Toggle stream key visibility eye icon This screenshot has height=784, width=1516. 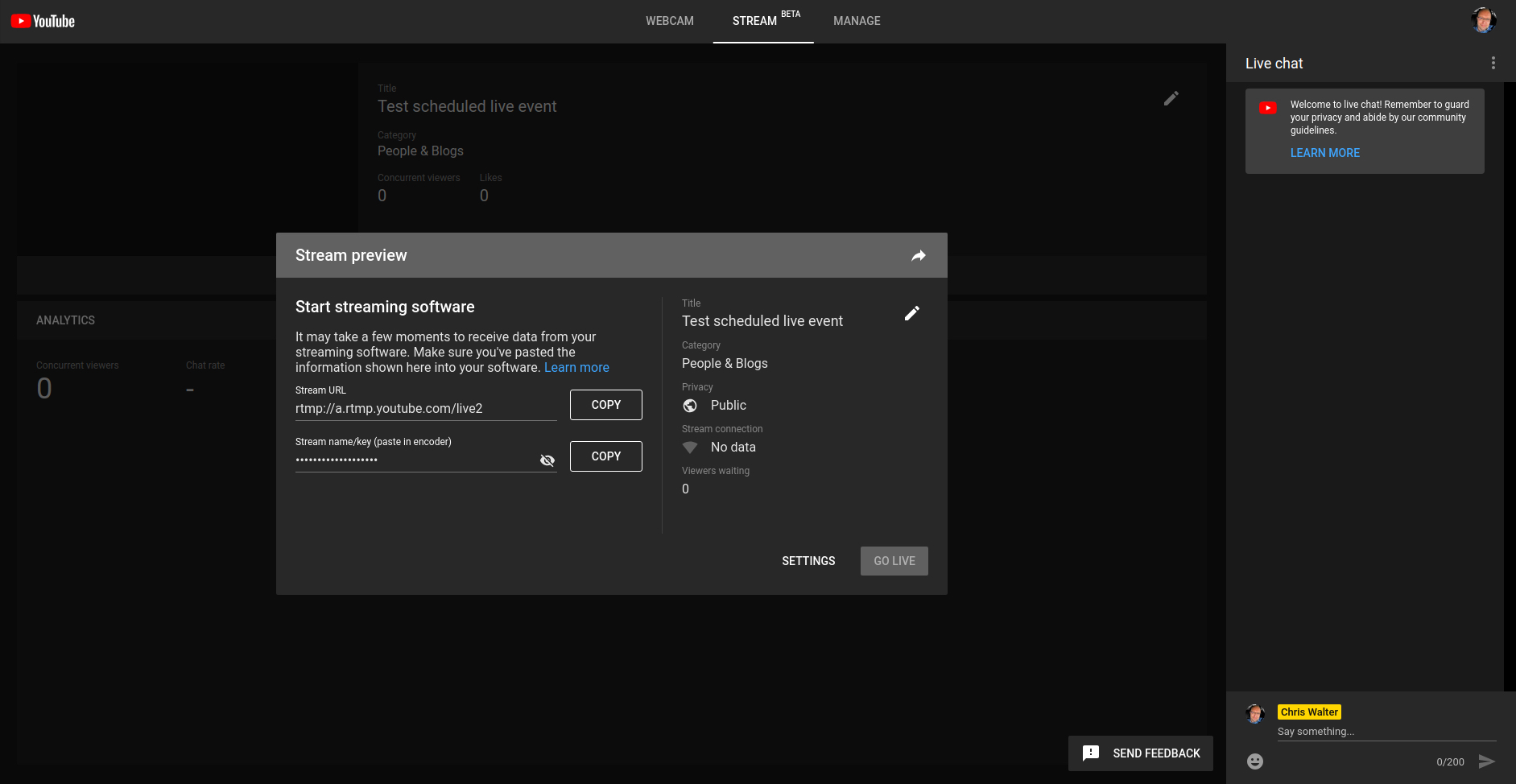point(547,460)
